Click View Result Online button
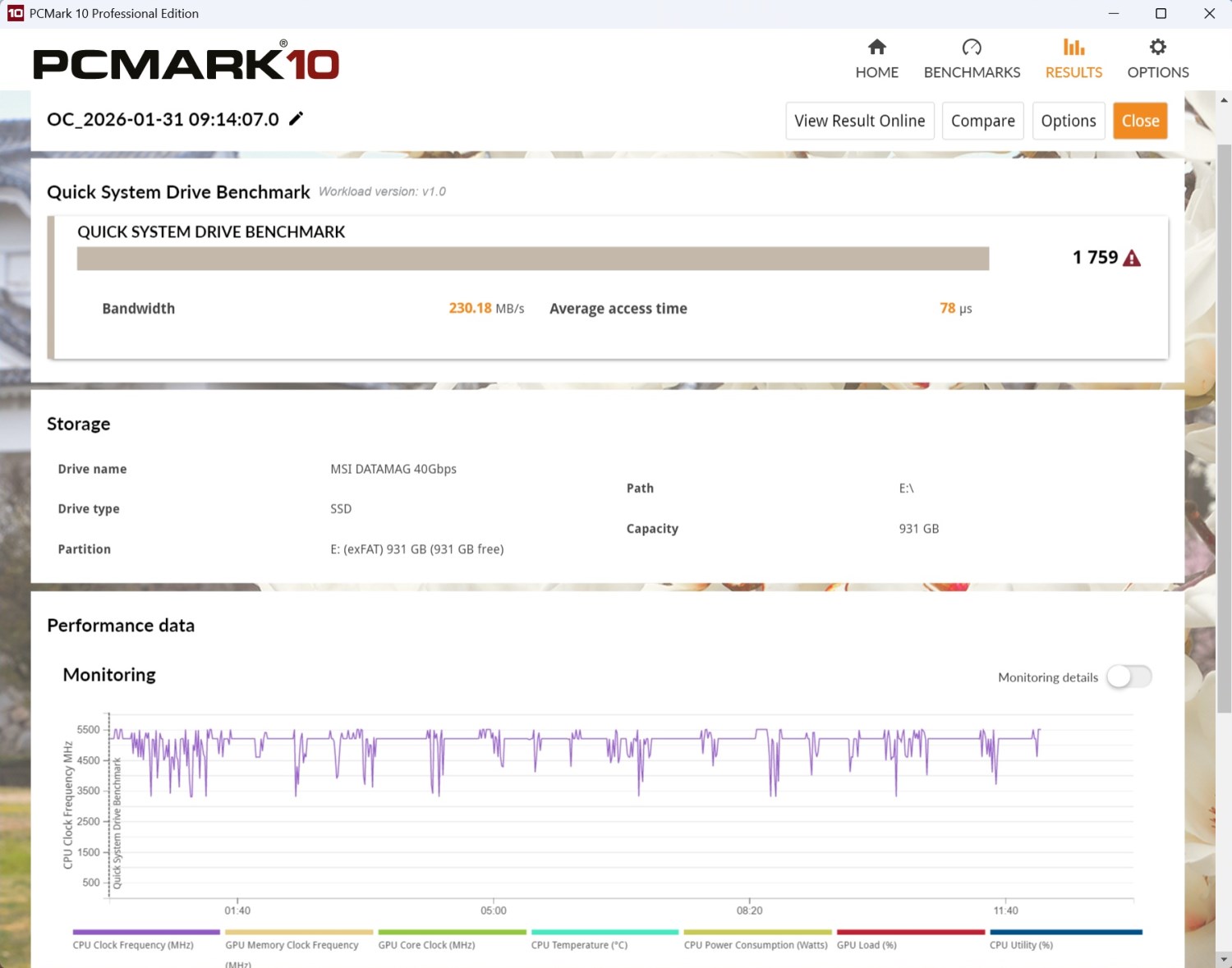The width and height of the screenshot is (1232, 968). point(860,121)
